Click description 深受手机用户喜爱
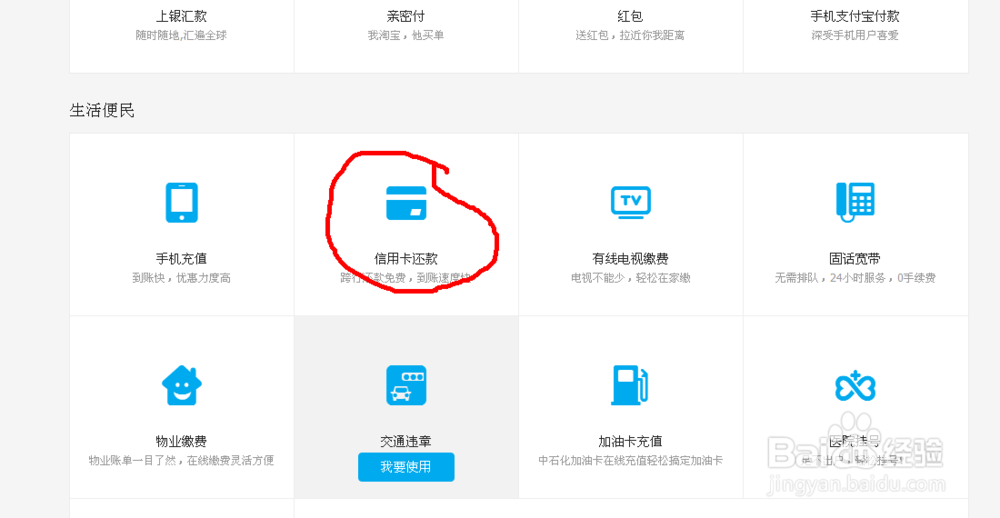The height and width of the screenshot is (518, 1000). click(855, 36)
